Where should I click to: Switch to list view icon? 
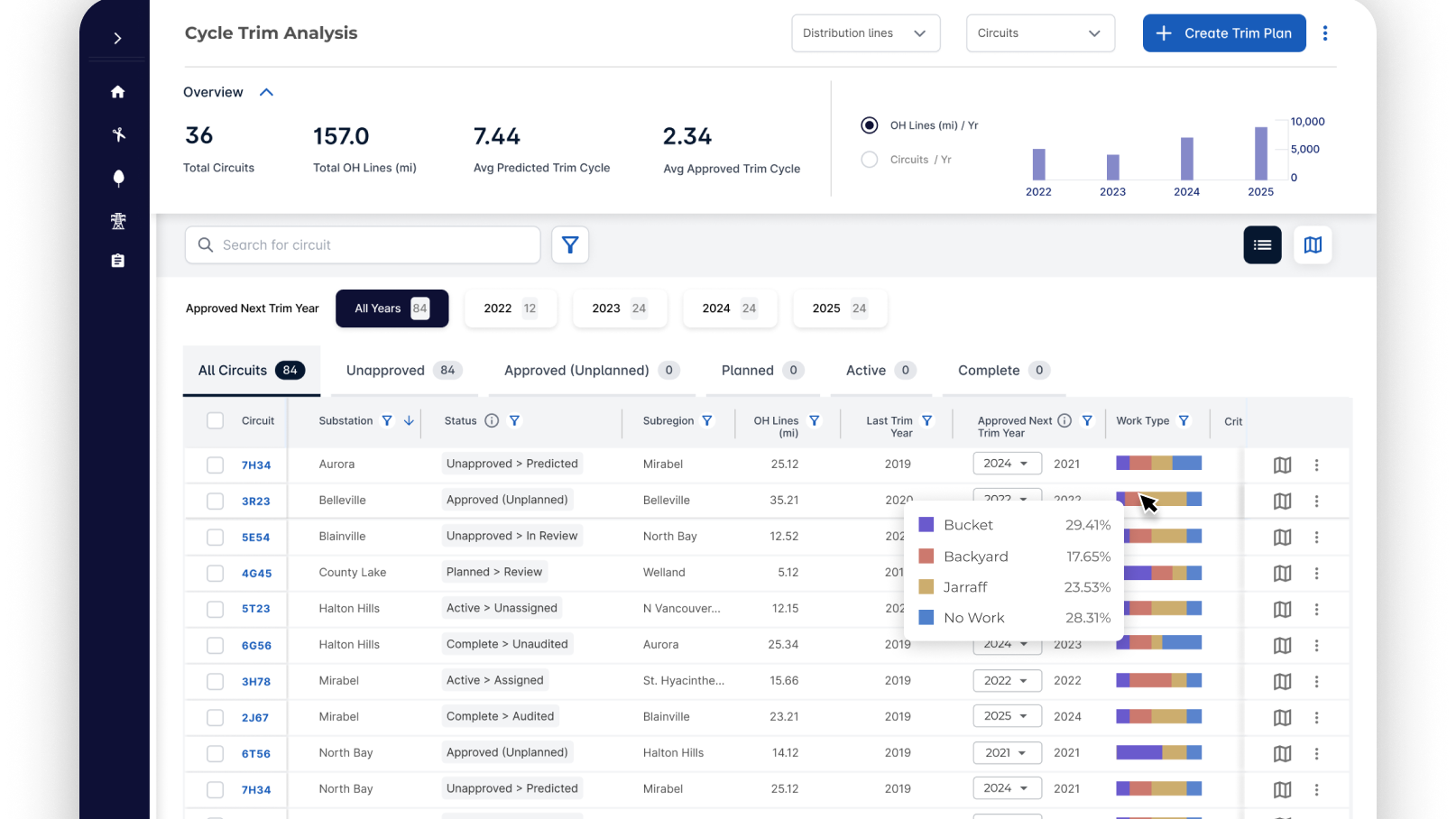tap(1262, 245)
